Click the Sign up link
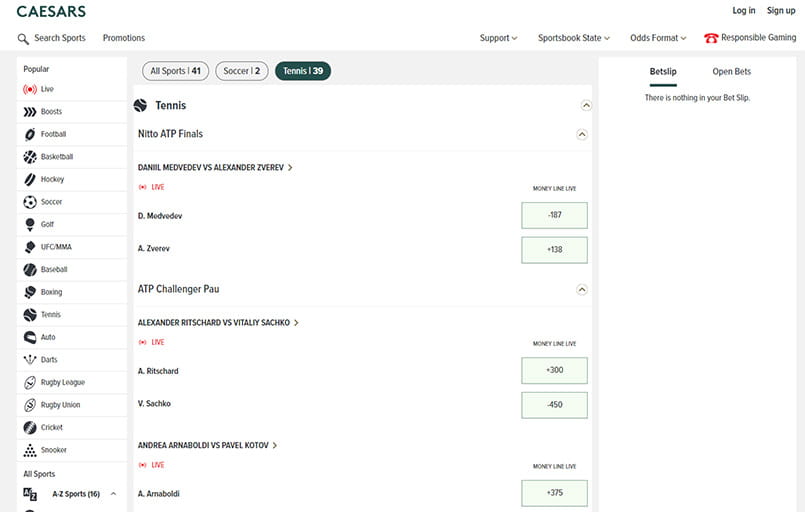Image resolution: width=805 pixels, height=512 pixels. (x=781, y=10)
